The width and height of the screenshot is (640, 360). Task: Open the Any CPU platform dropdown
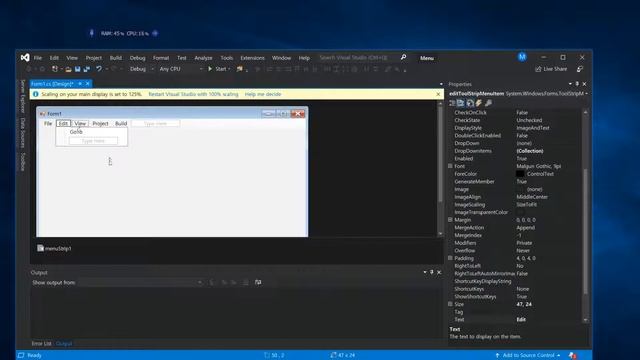coord(180,69)
